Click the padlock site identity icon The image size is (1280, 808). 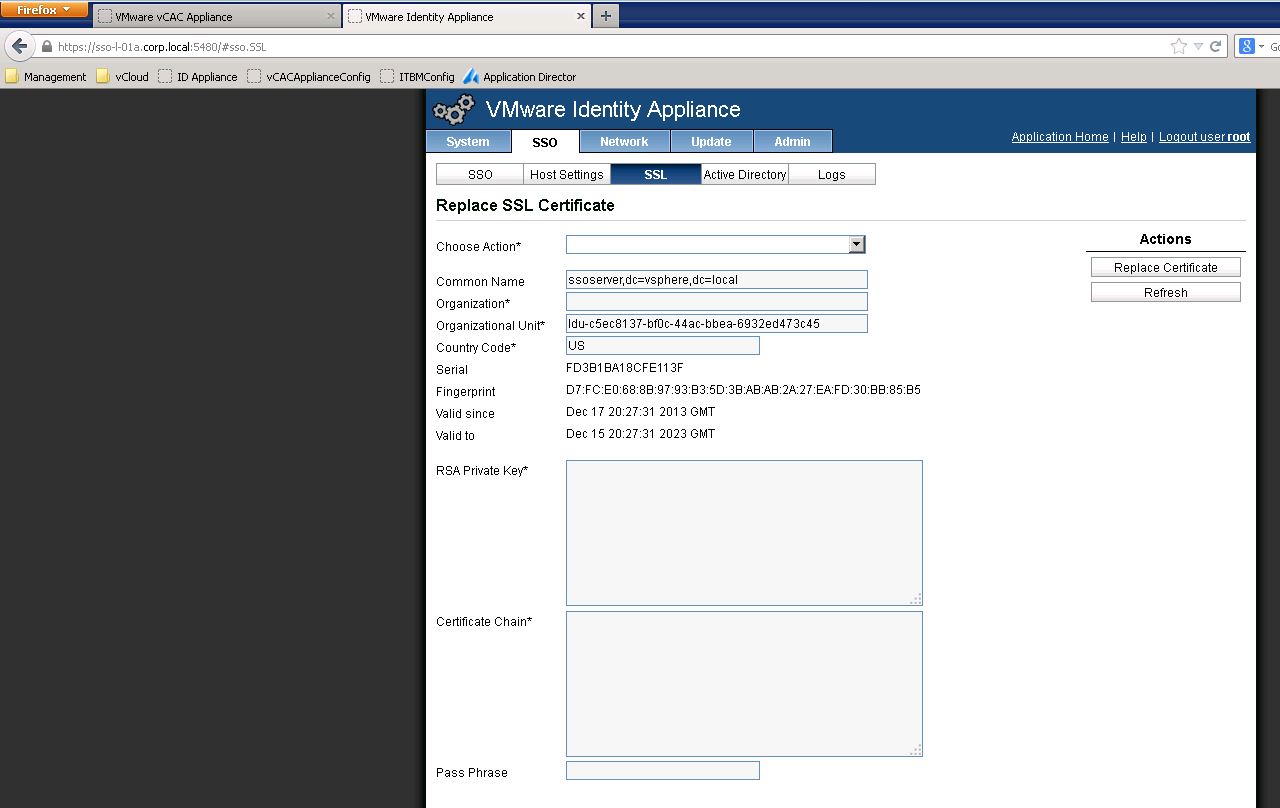[x=46, y=46]
